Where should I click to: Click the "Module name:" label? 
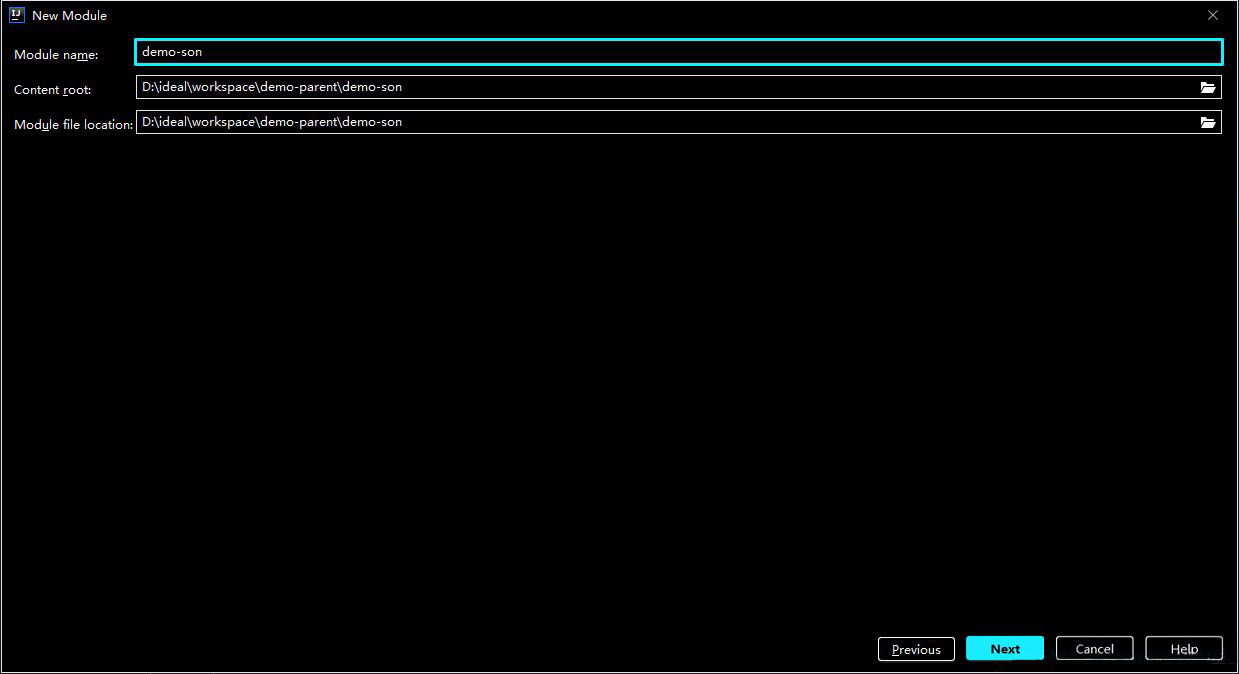(56, 54)
